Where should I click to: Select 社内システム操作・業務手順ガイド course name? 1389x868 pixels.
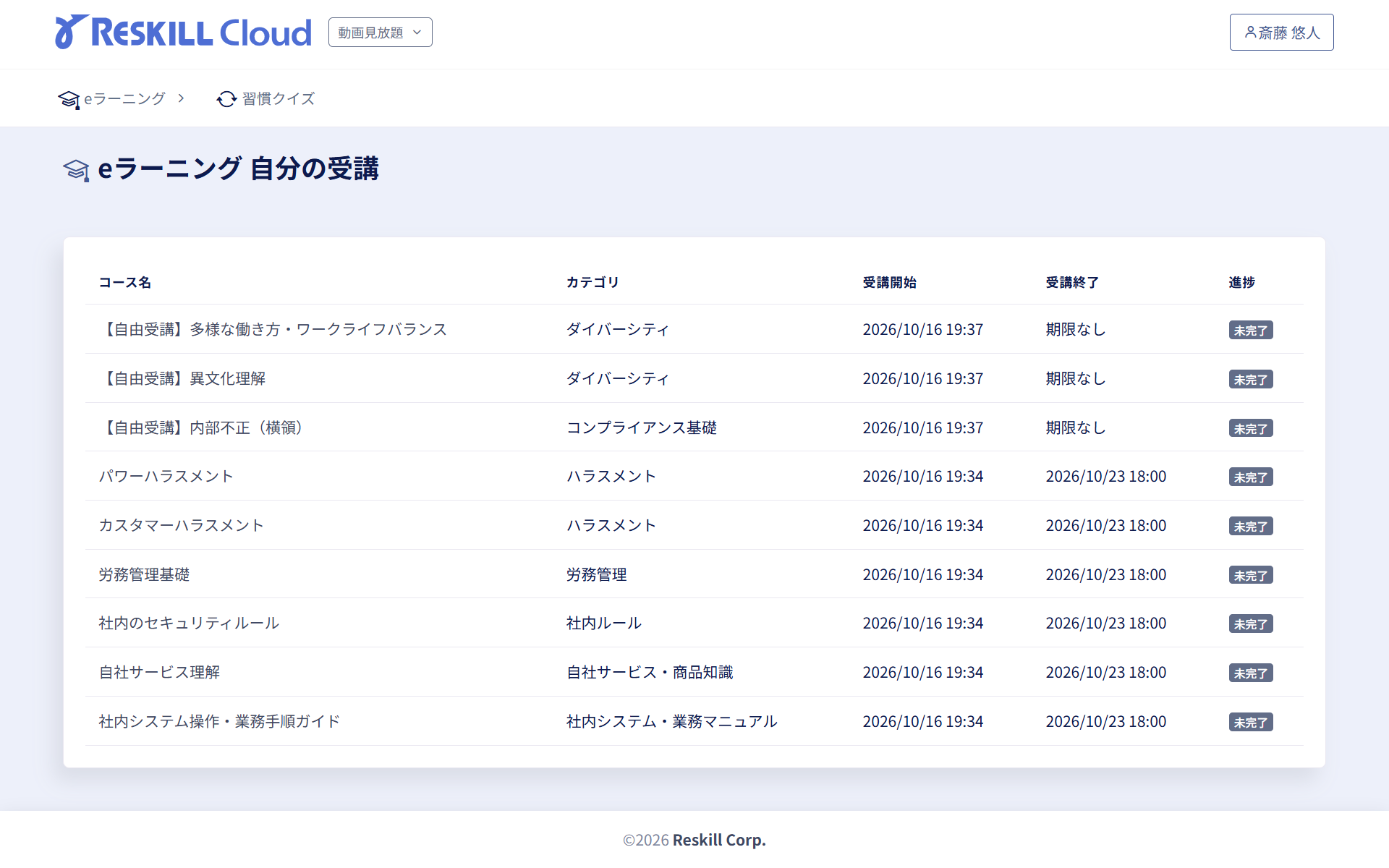click(x=219, y=721)
